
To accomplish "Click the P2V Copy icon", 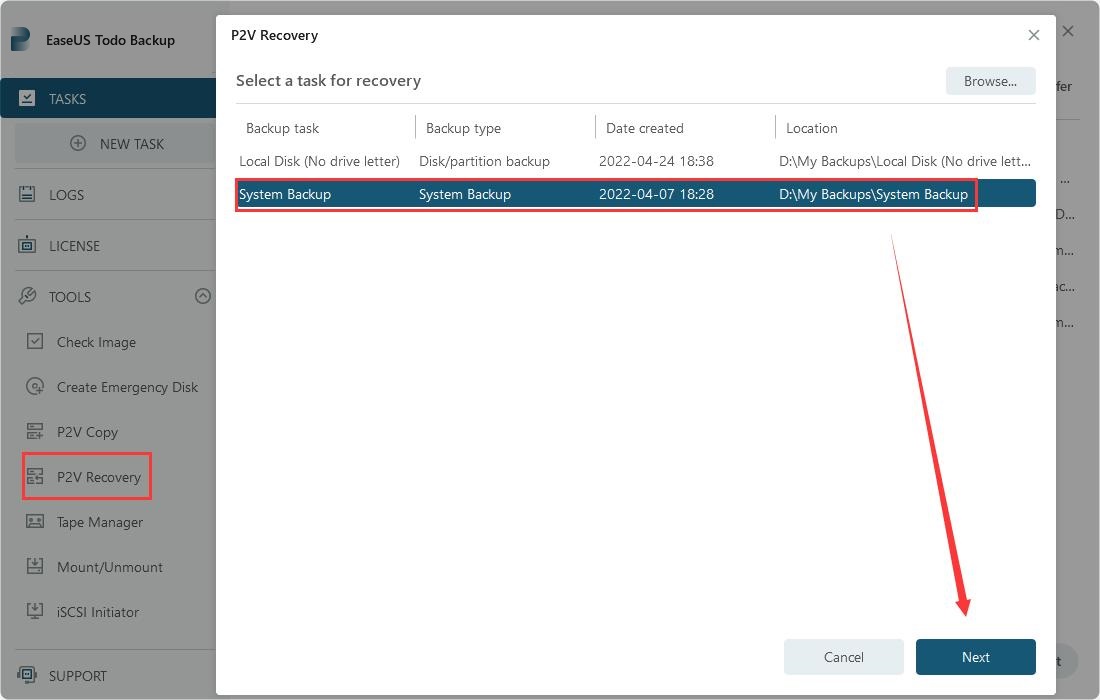I will coord(35,431).
